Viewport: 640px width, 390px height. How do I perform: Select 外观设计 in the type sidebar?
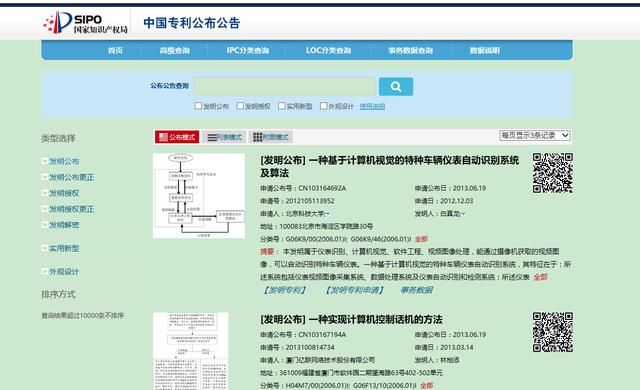click(x=64, y=272)
